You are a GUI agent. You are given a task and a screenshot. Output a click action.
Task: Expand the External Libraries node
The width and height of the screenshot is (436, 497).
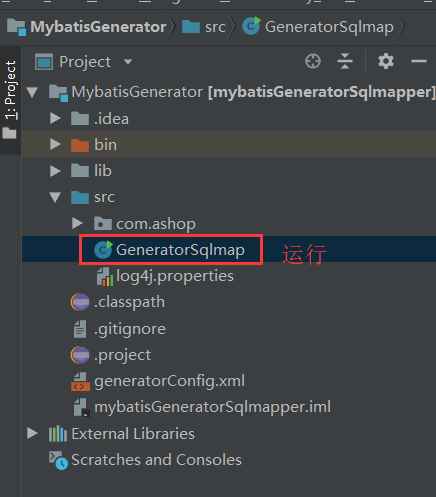pos(32,433)
